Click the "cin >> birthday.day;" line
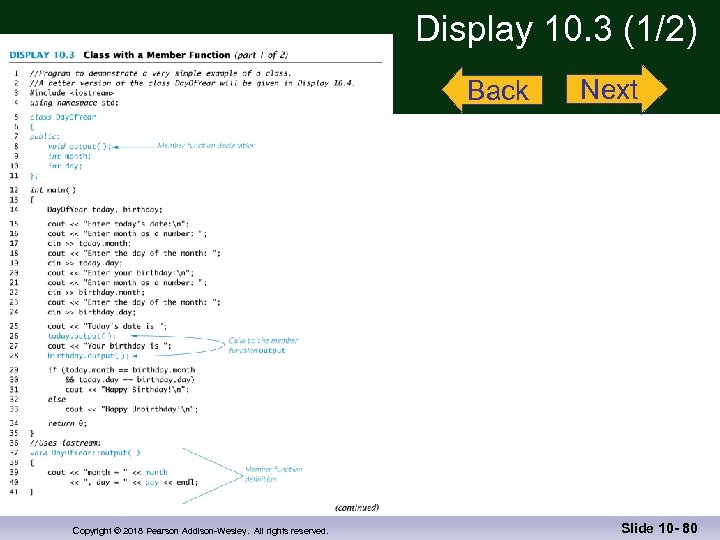The height and width of the screenshot is (540, 720). pyautogui.click(x=91, y=312)
